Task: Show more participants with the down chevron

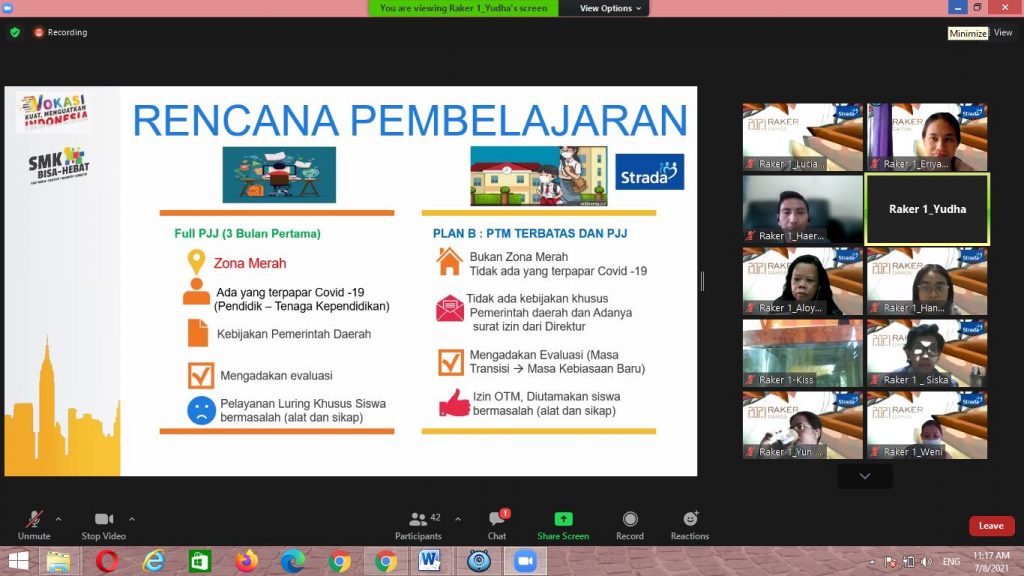Action: point(865,476)
